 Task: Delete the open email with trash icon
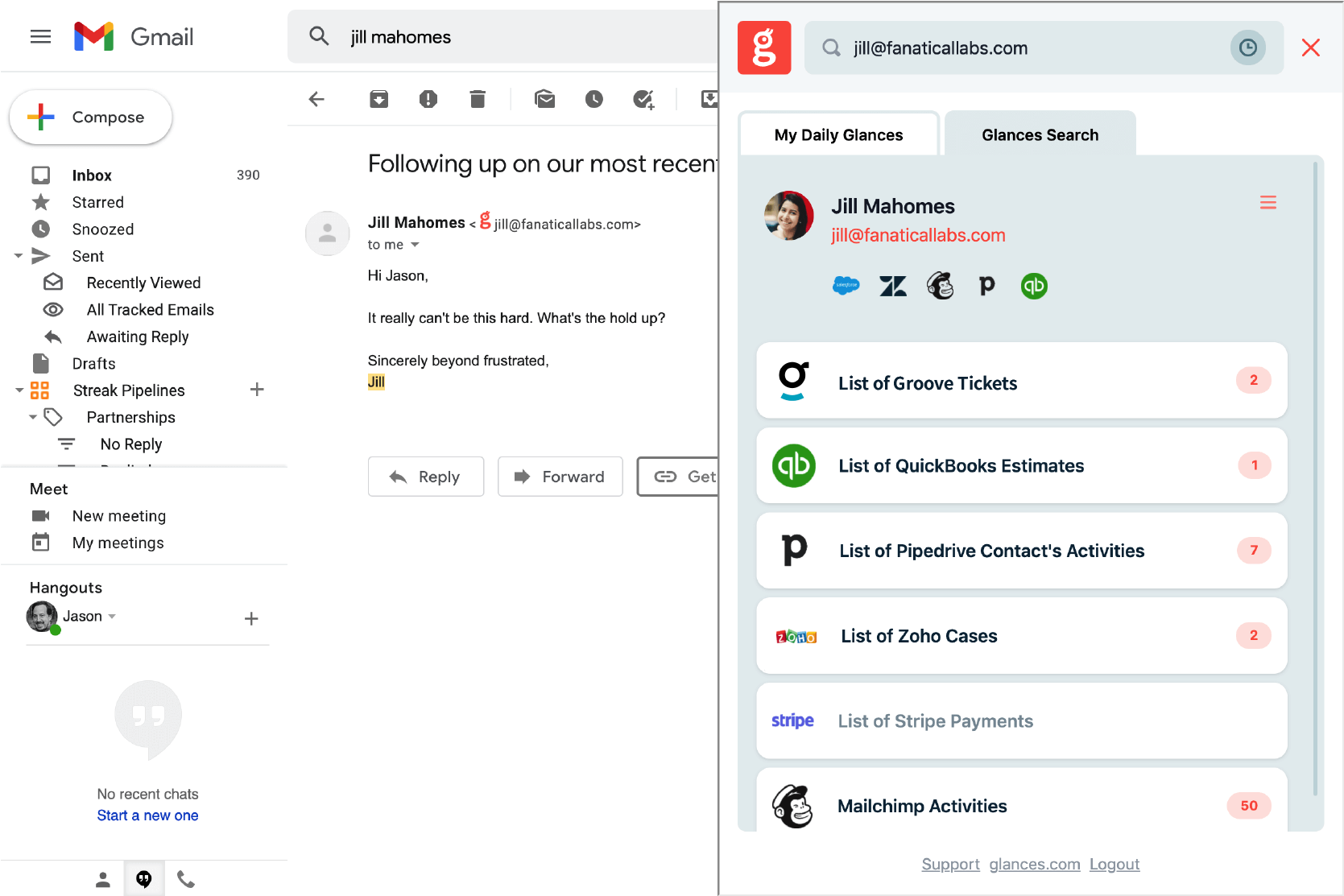coord(478,99)
